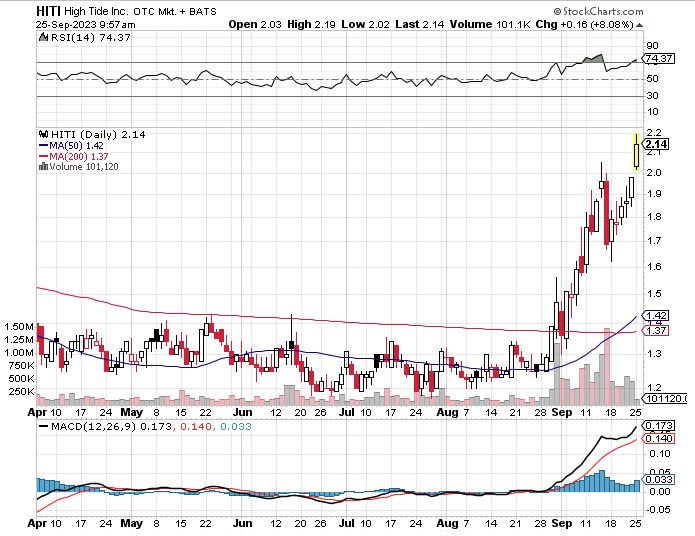
Task: Click the Low 2.02 value
Action: pyautogui.click(x=365, y=24)
